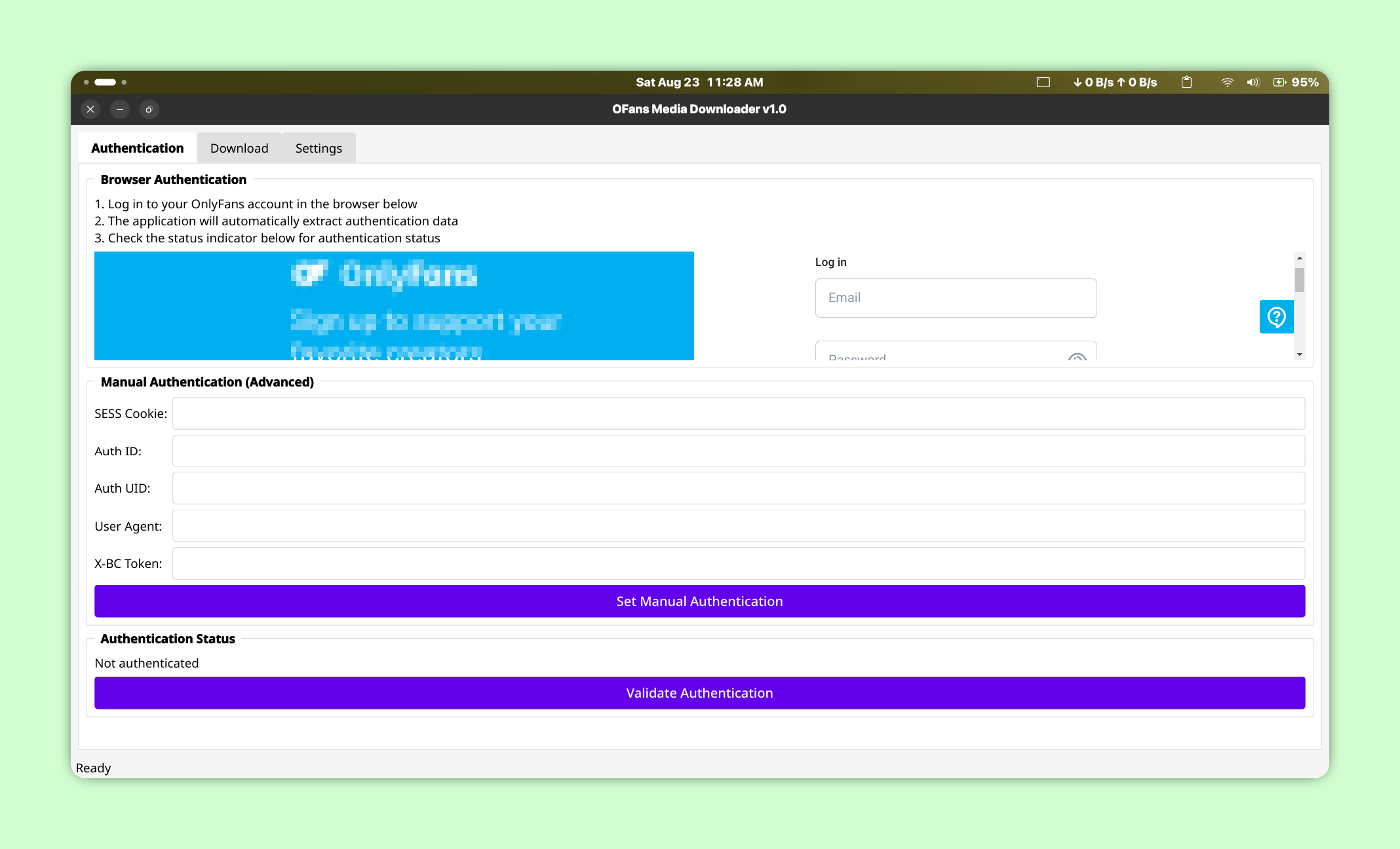The height and width of the screenshot is (849, 1400).
Task: Maximize the downloader window
Action: click(x=149, y=109)
